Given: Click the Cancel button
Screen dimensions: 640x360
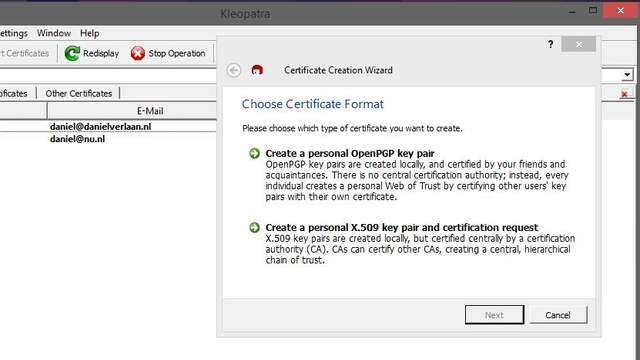Looking at the screenshot, I should click(558, 315).
